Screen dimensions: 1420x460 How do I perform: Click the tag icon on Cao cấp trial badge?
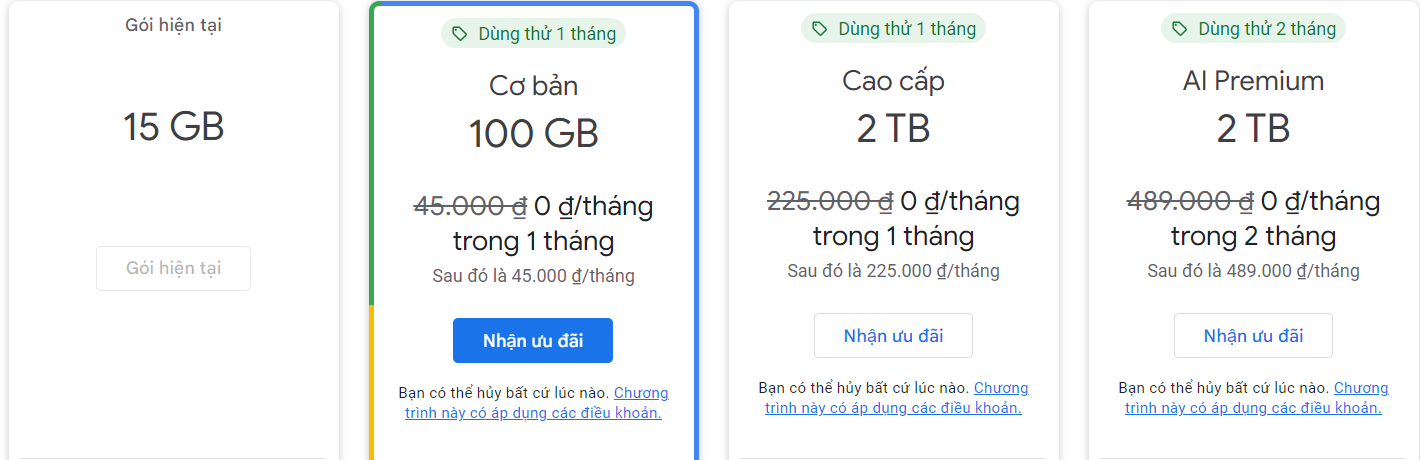coord(820,29)
